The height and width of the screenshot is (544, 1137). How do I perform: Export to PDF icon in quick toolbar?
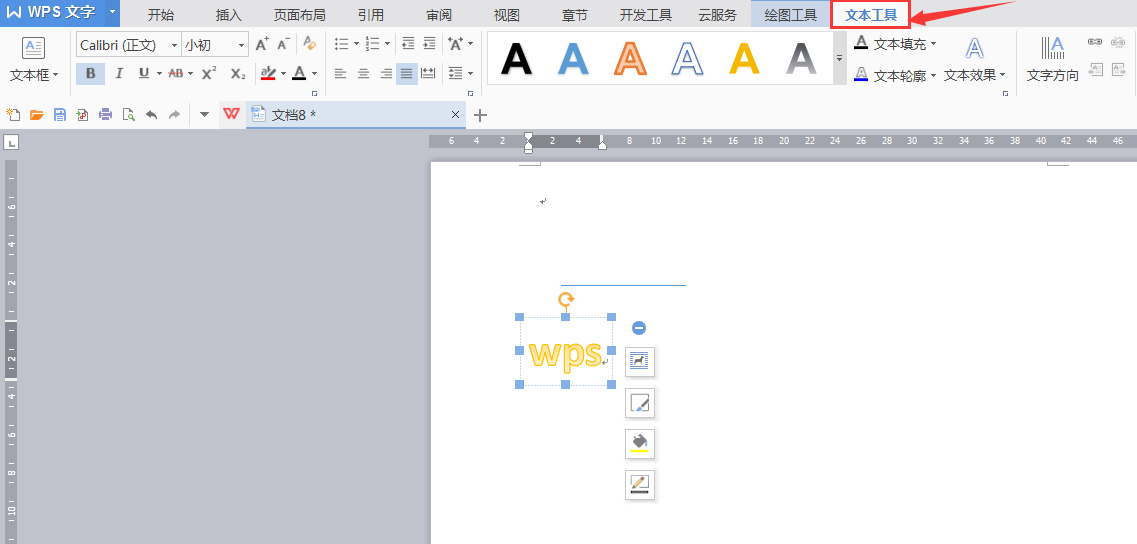coord(83,115)
